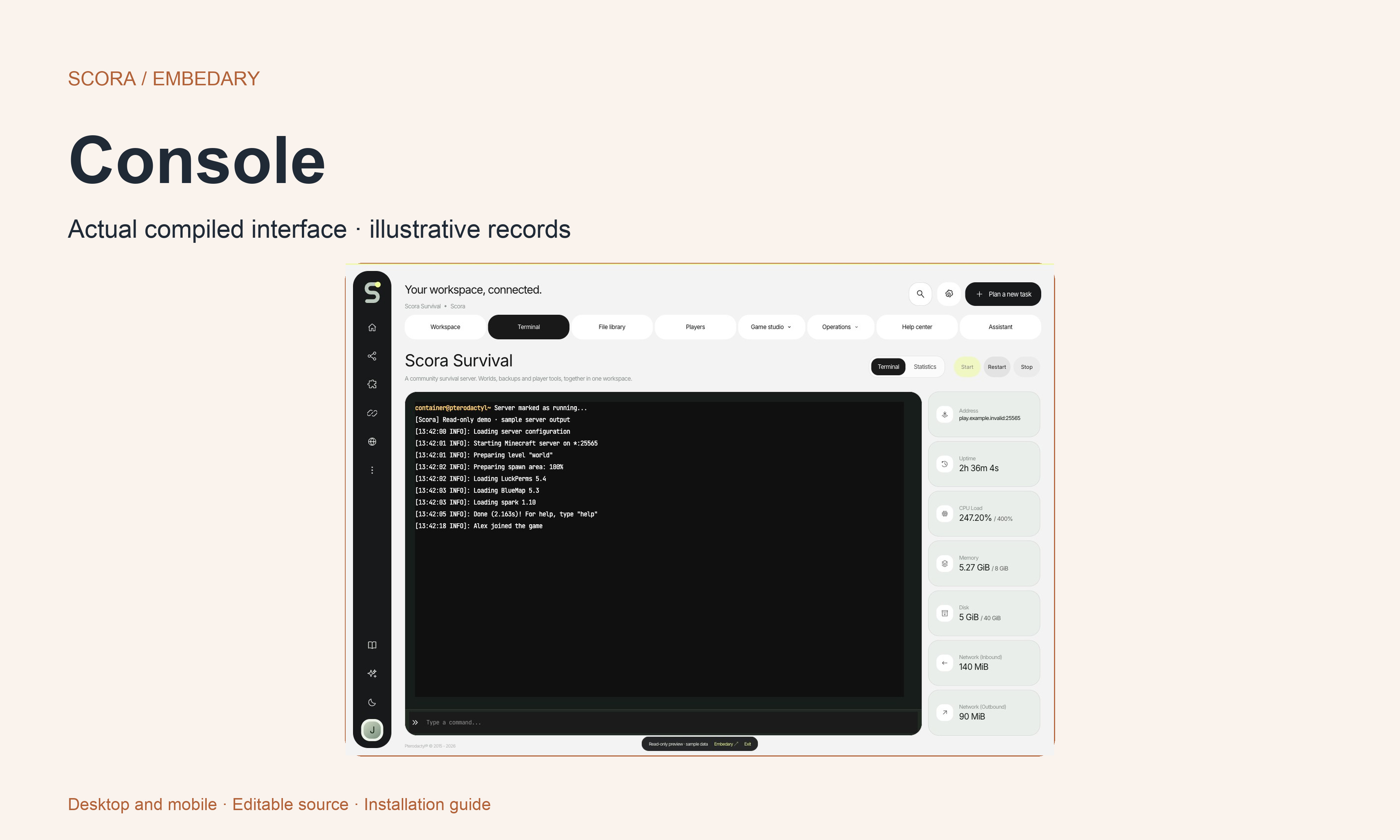Open the J user avatar
This screenshot has height=840, width=1400.
pos(372,730)
